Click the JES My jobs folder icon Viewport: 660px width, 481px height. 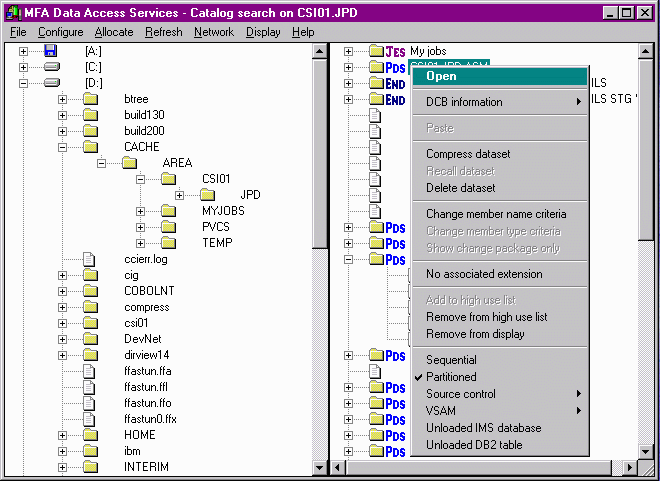376,51
